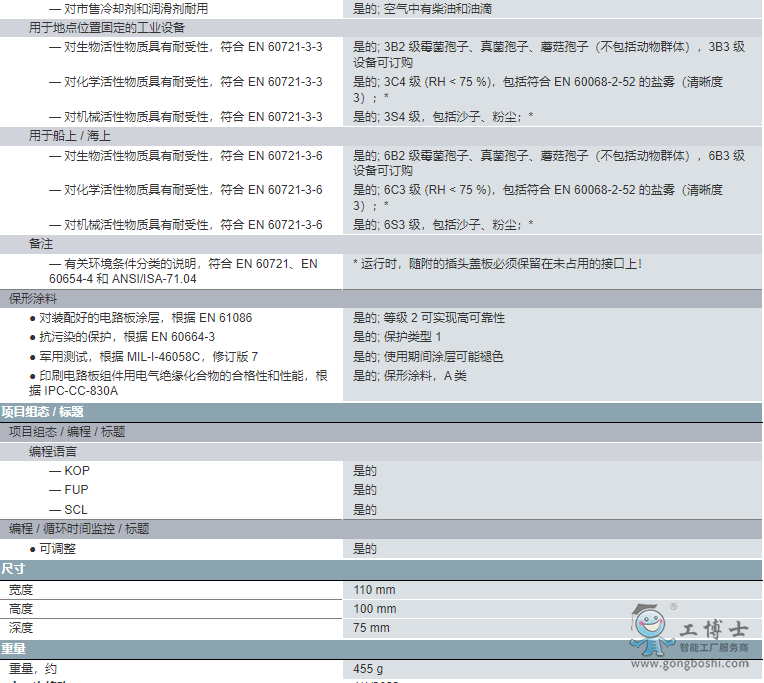Screen dimensions: 764x683
Task: Click the '是的; 3S4 级, 包括沙子、粉尘' value
Action: [443, 117]
